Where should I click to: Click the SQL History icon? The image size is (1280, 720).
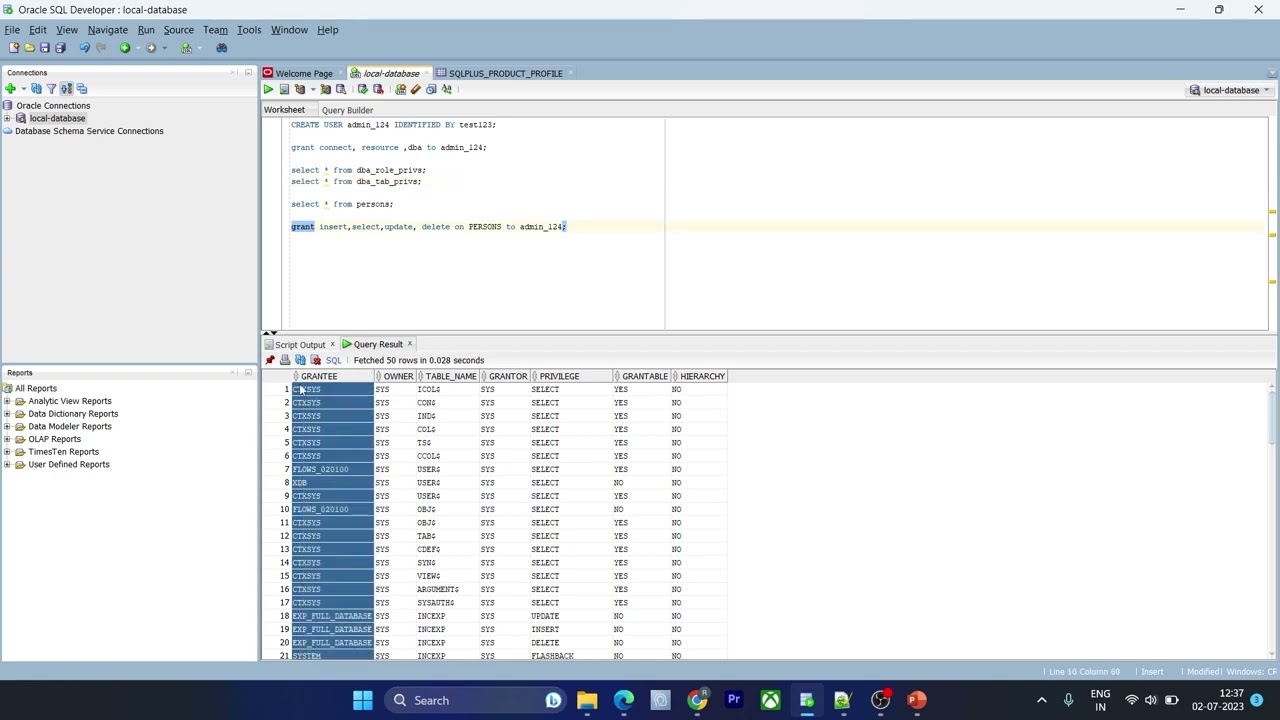(432, 89)
